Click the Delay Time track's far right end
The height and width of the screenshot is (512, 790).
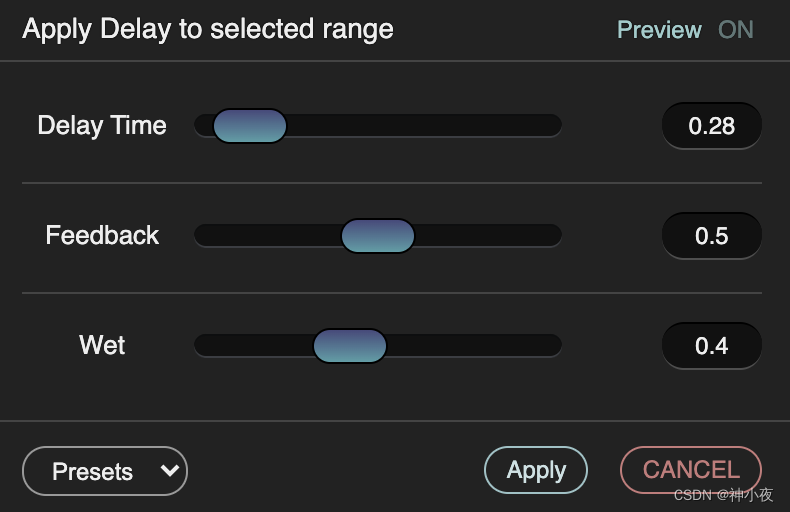(553, 126)
